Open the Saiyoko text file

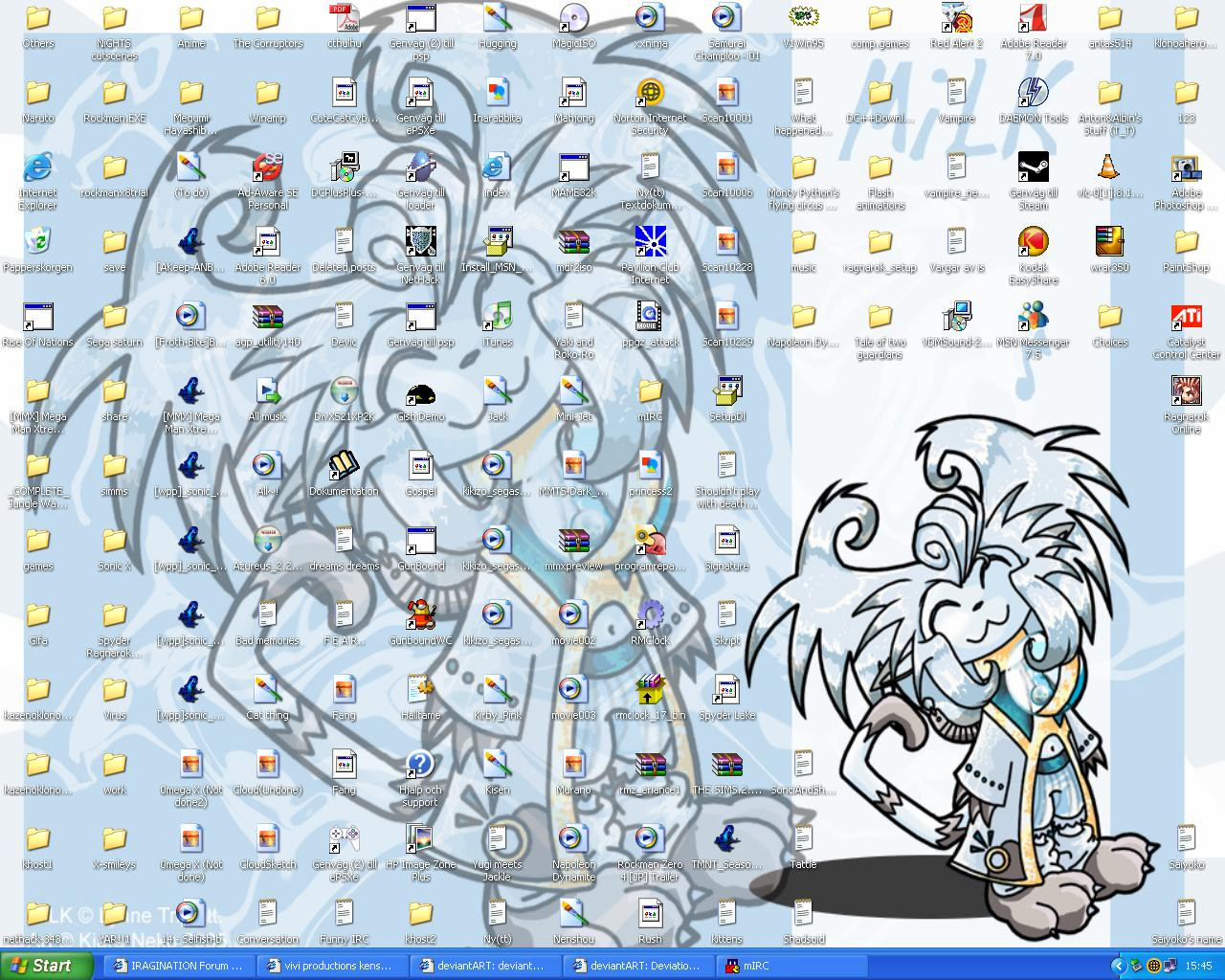[1186, 839]
